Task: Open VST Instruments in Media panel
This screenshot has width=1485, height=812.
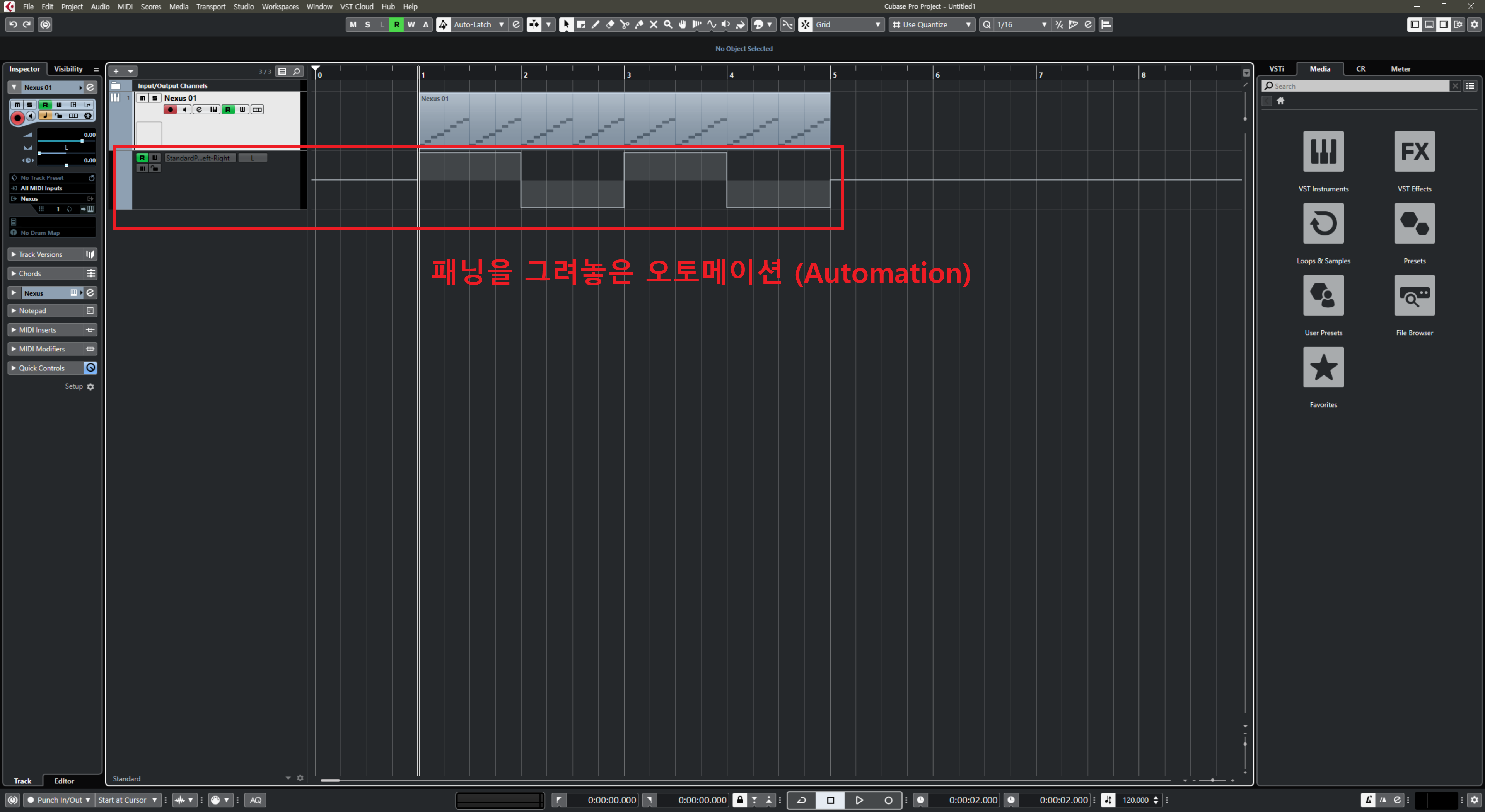Action: pos(1323,152)
